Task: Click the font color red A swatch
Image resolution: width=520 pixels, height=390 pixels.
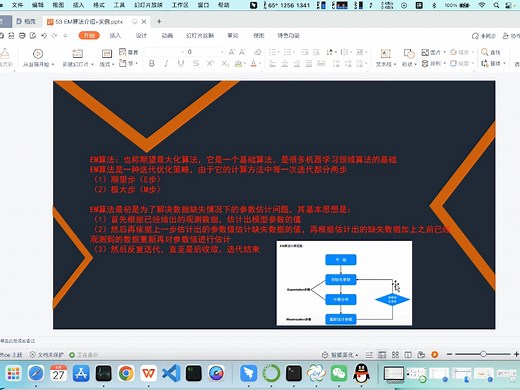Action: click(253, 63)
